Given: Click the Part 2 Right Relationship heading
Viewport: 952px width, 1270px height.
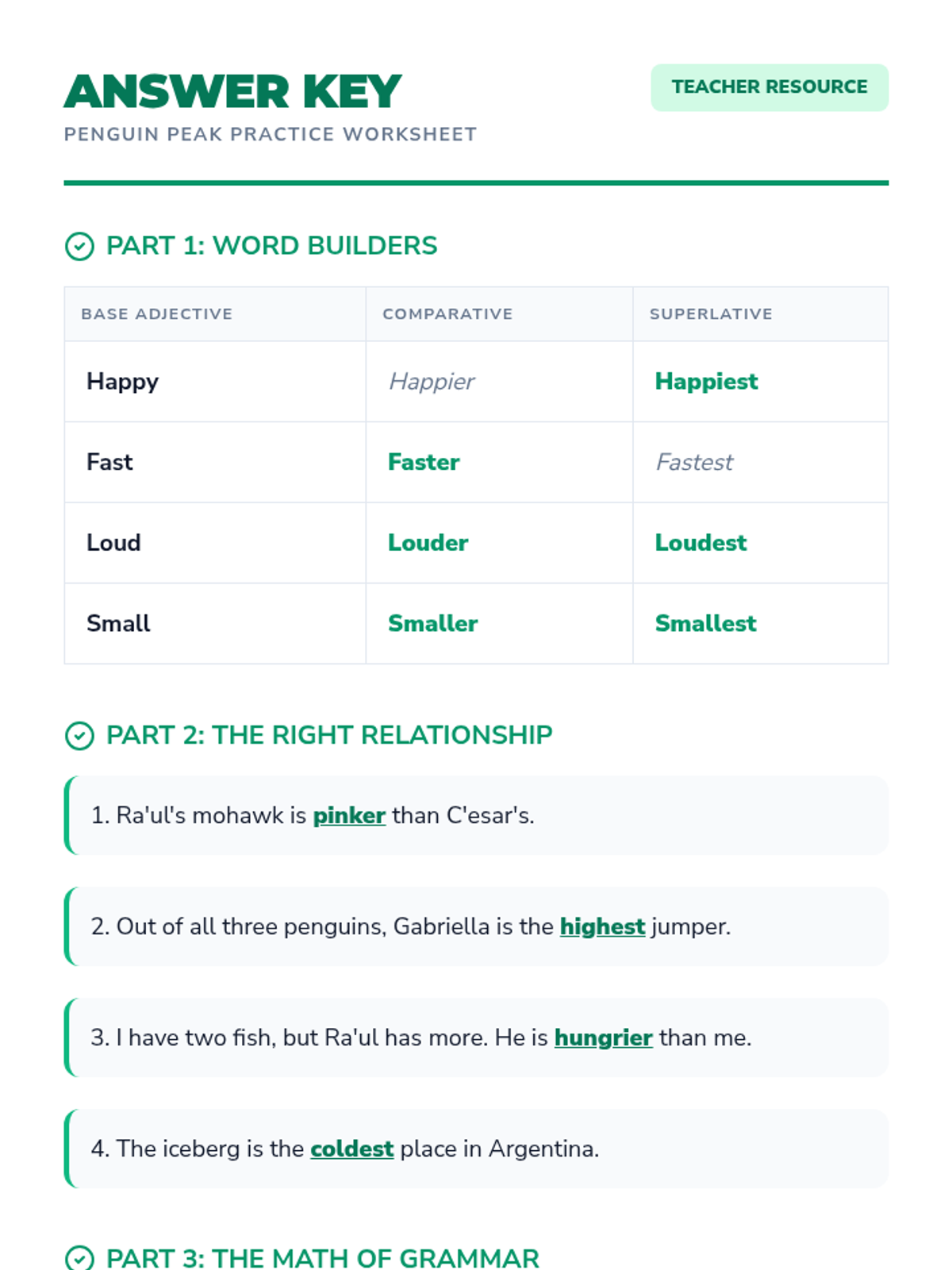Looking at the screenshot, I should click(329, 735).
